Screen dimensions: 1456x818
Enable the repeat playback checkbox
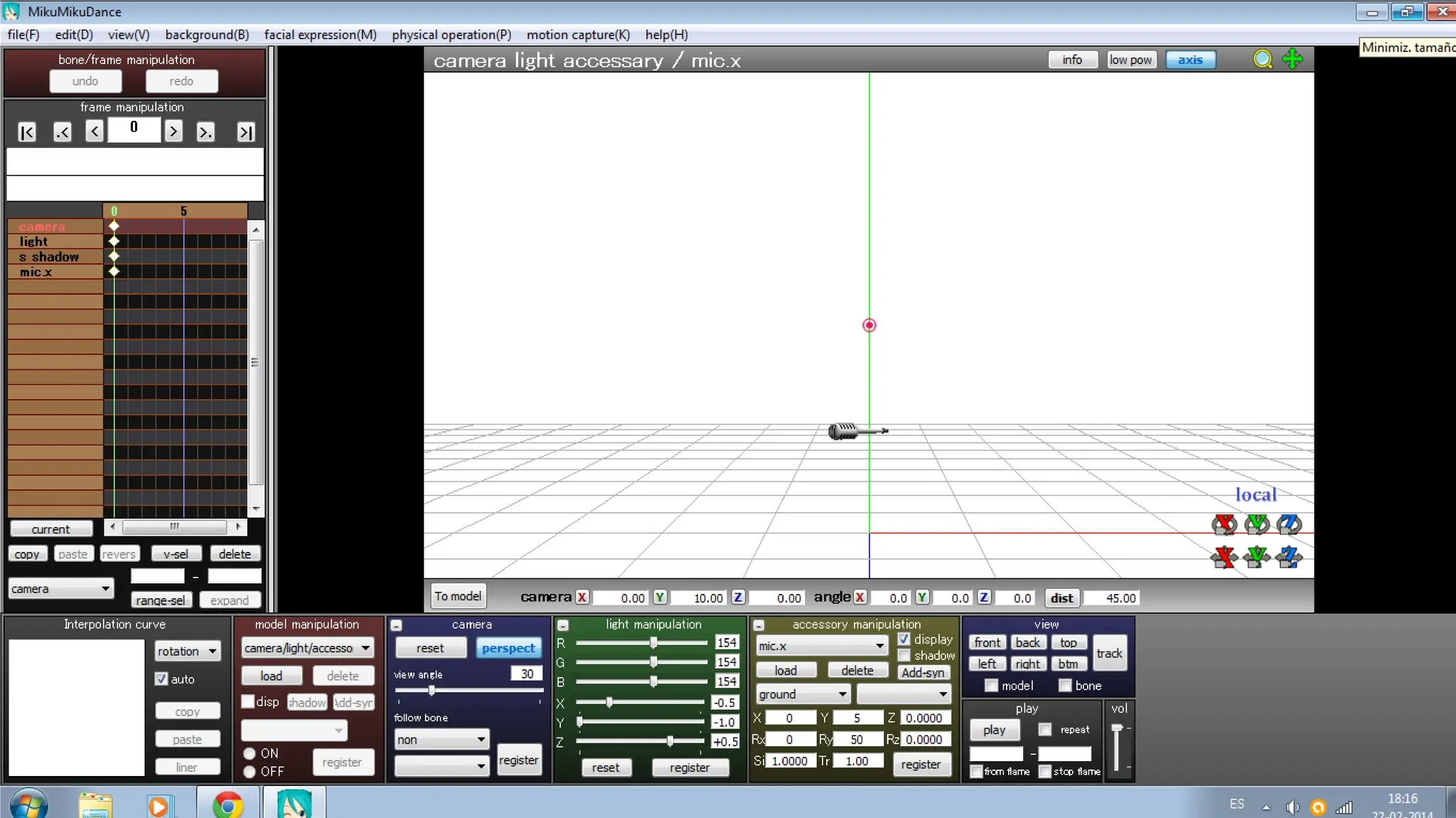pos(1045,730)
